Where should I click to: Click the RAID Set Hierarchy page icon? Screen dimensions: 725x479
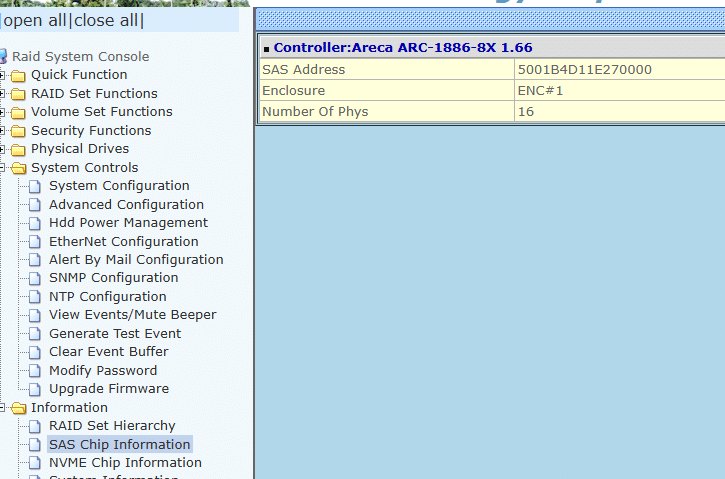coord(36,426)
